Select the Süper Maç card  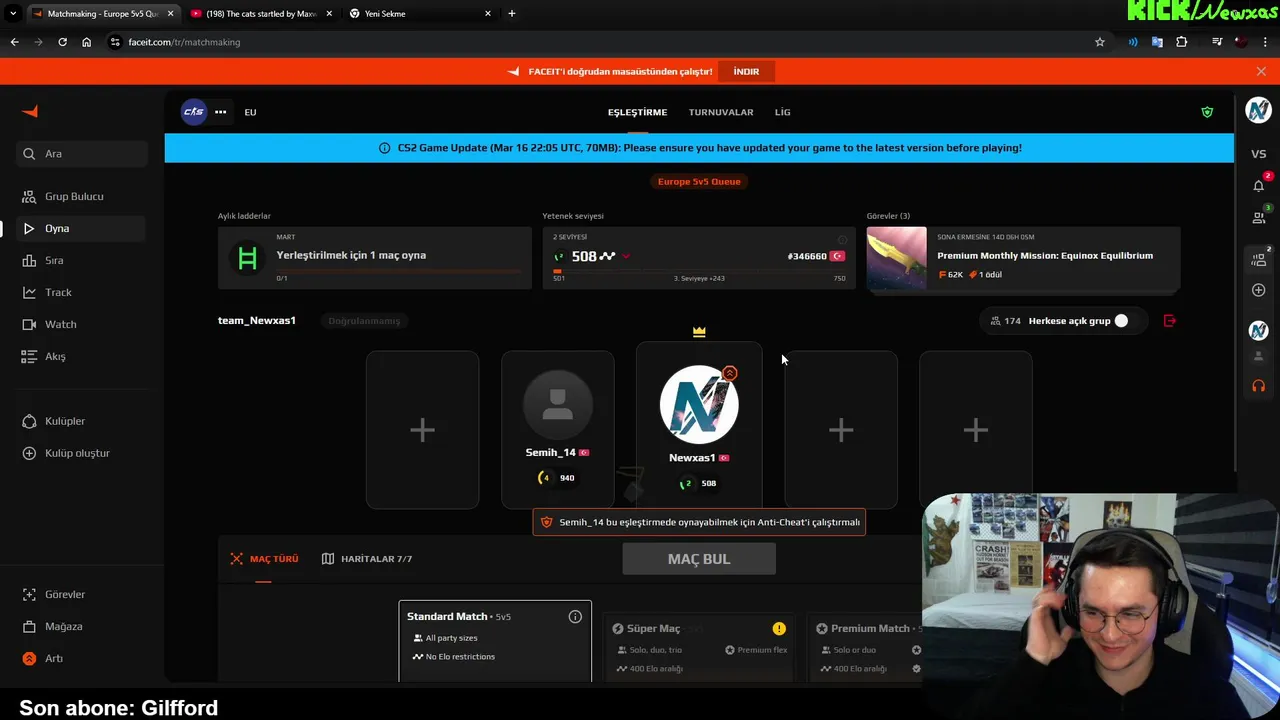(x=699, y=647)
